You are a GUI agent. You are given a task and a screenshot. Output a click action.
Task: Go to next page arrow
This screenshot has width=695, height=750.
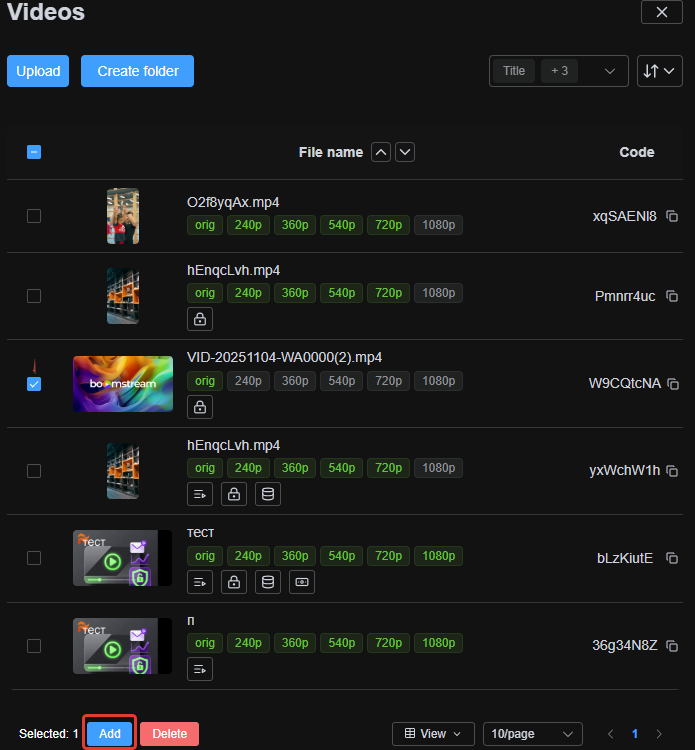click(x=659, y=734)
